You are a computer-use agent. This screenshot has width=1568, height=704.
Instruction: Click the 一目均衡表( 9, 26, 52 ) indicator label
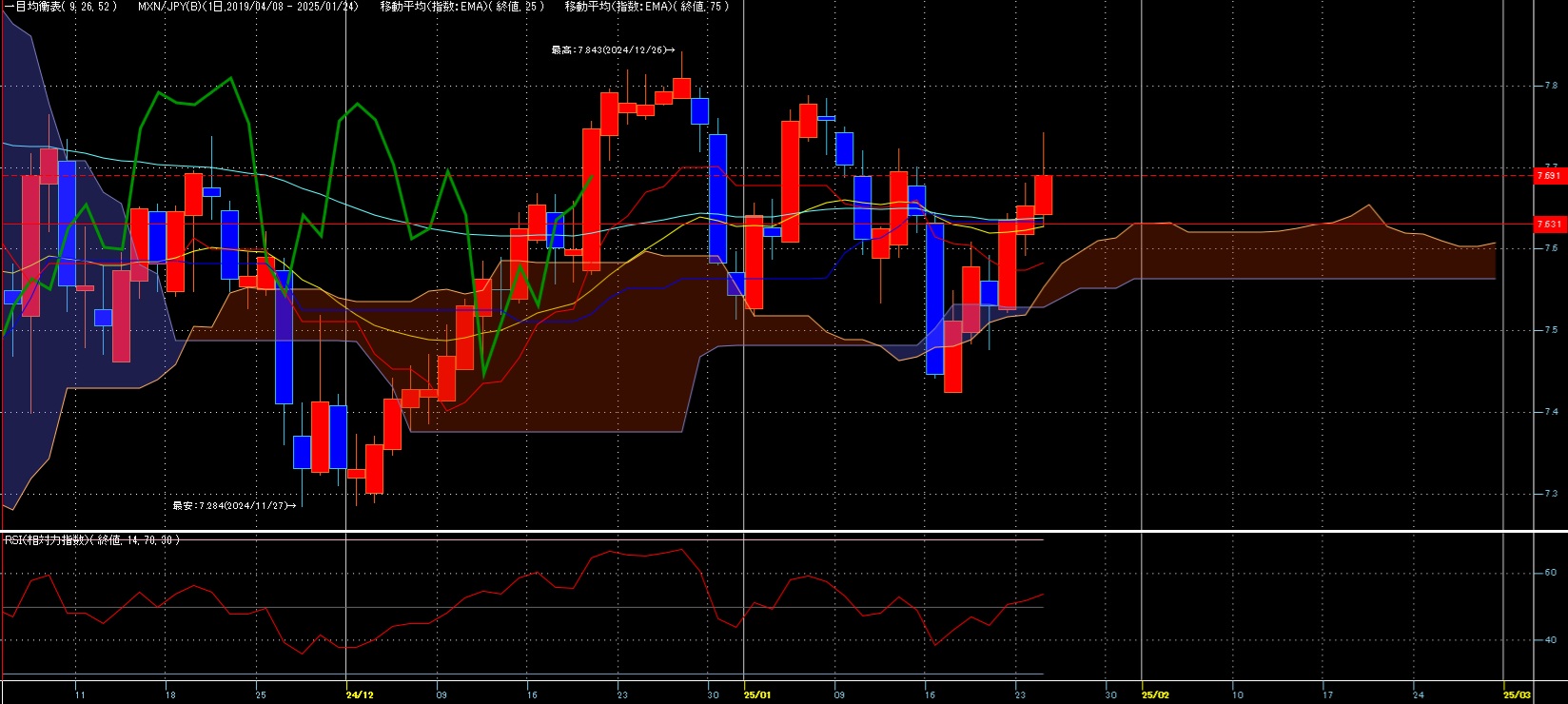click(x=61, y=7)
